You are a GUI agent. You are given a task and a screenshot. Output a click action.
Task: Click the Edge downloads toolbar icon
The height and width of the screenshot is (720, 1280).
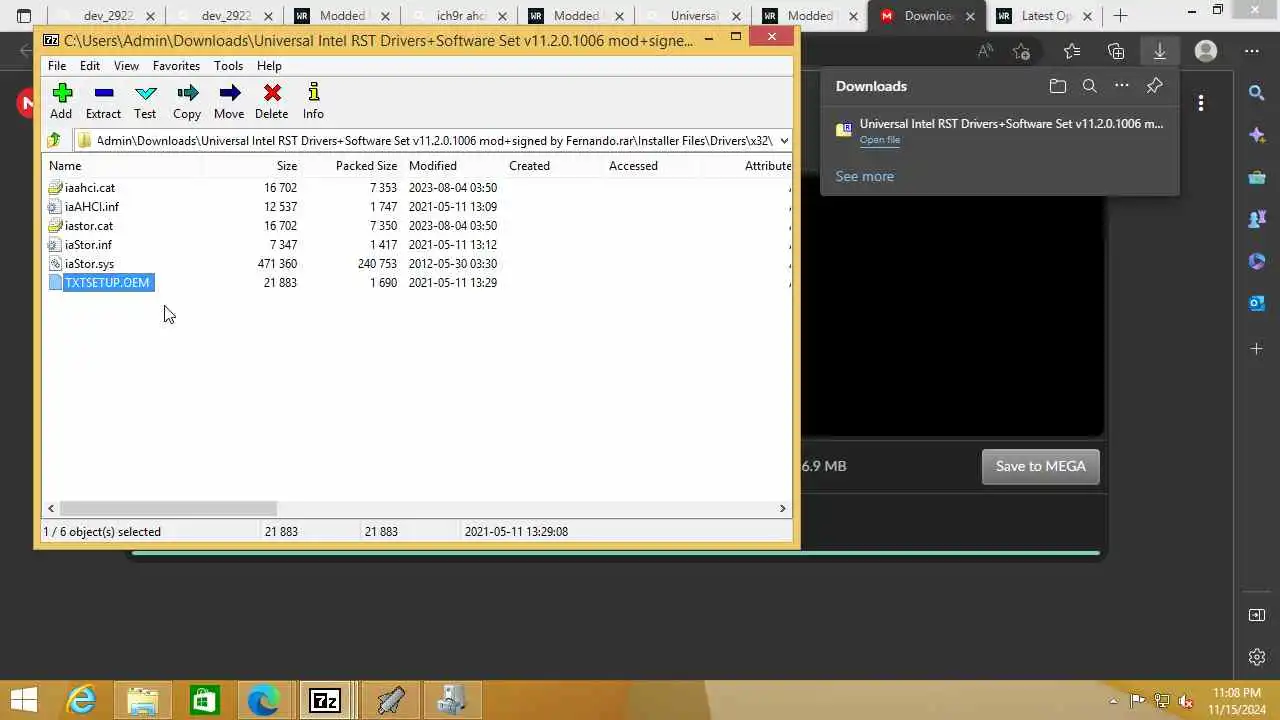[x=1160, y=51]
